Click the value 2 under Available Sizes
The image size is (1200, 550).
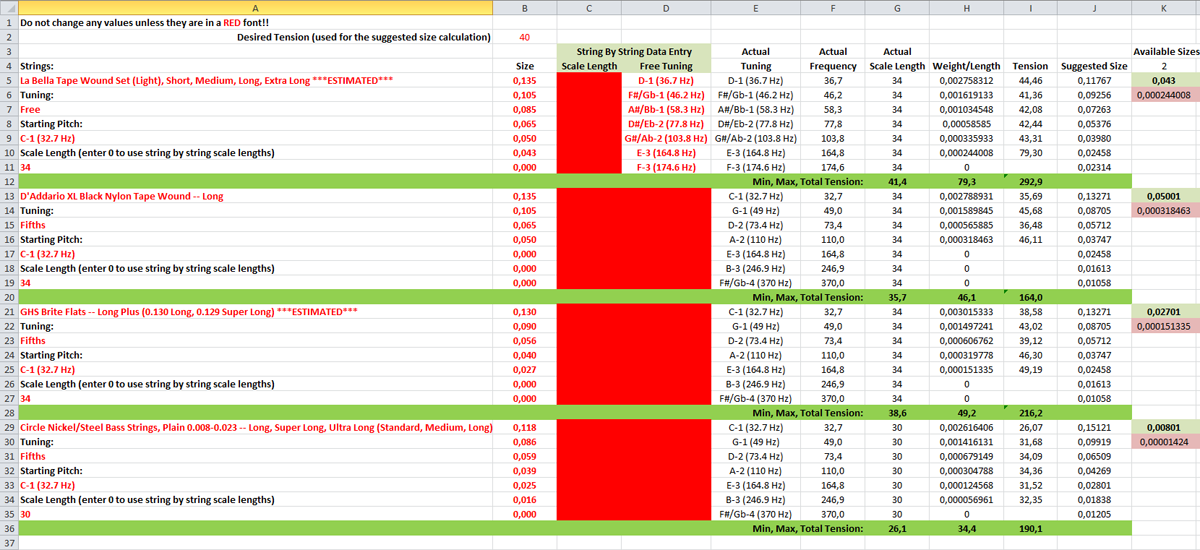point(1164,66)
